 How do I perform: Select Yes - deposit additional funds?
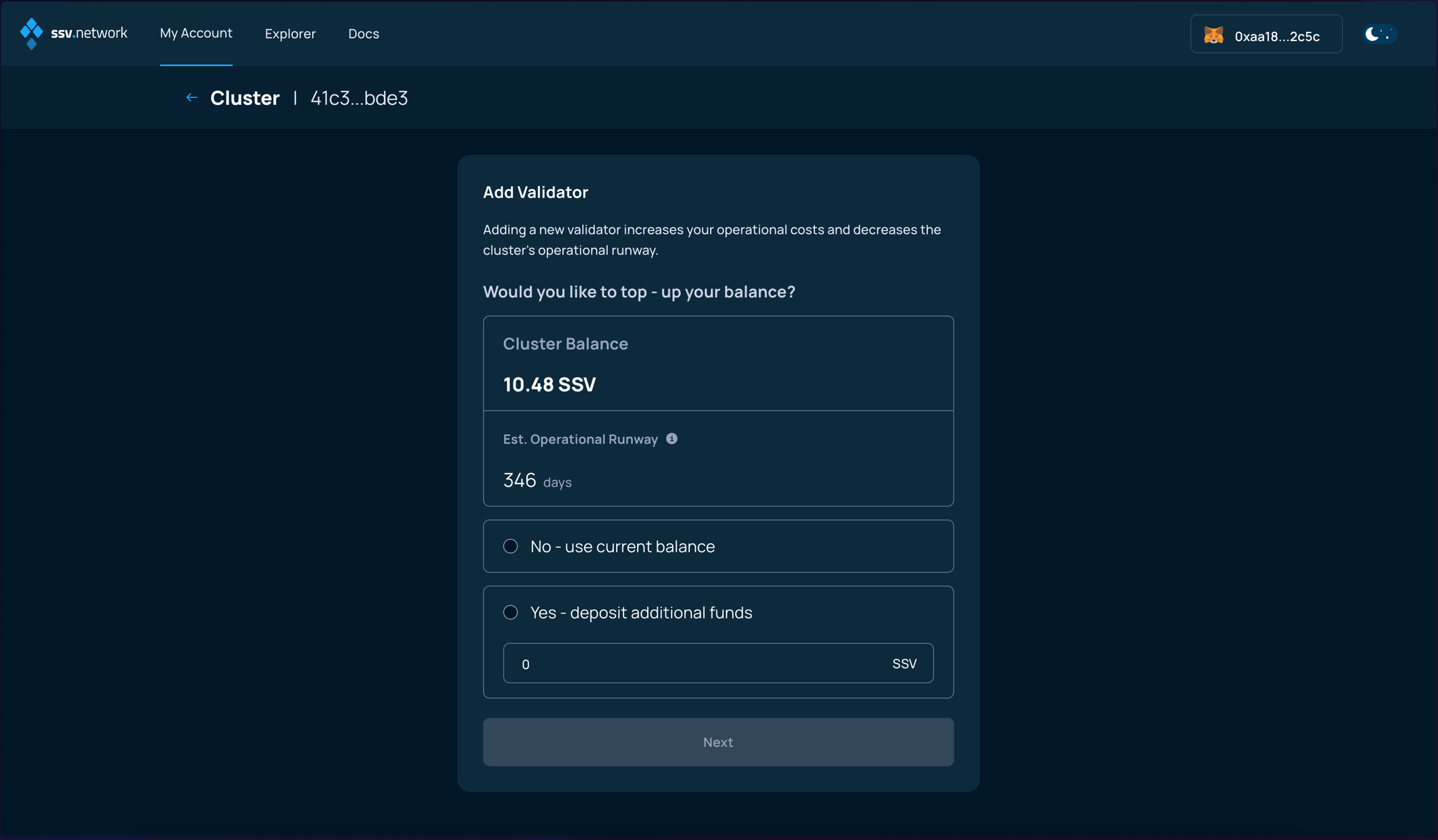tap(641, 612)
